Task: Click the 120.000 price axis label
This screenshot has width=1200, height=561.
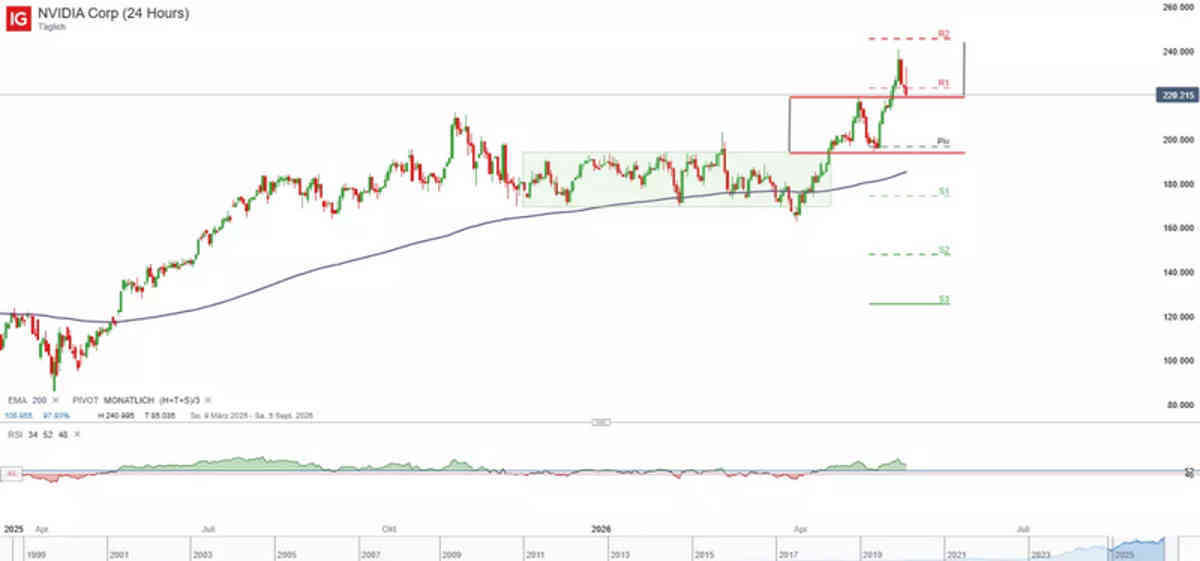Action: (x=1179, y=317)
